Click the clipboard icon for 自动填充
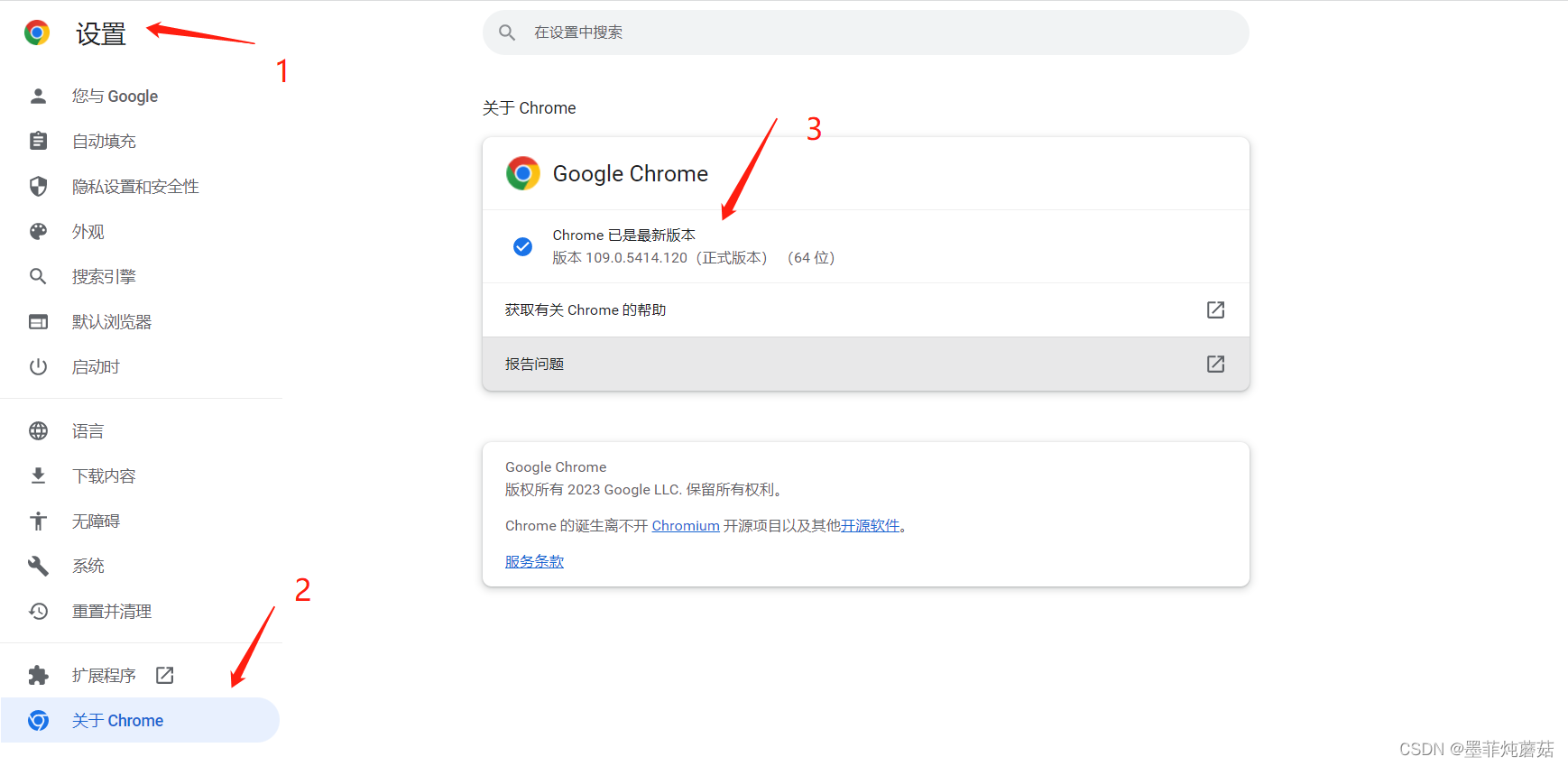The height and width of the screenshot is (766, 1568). point(38,141)
